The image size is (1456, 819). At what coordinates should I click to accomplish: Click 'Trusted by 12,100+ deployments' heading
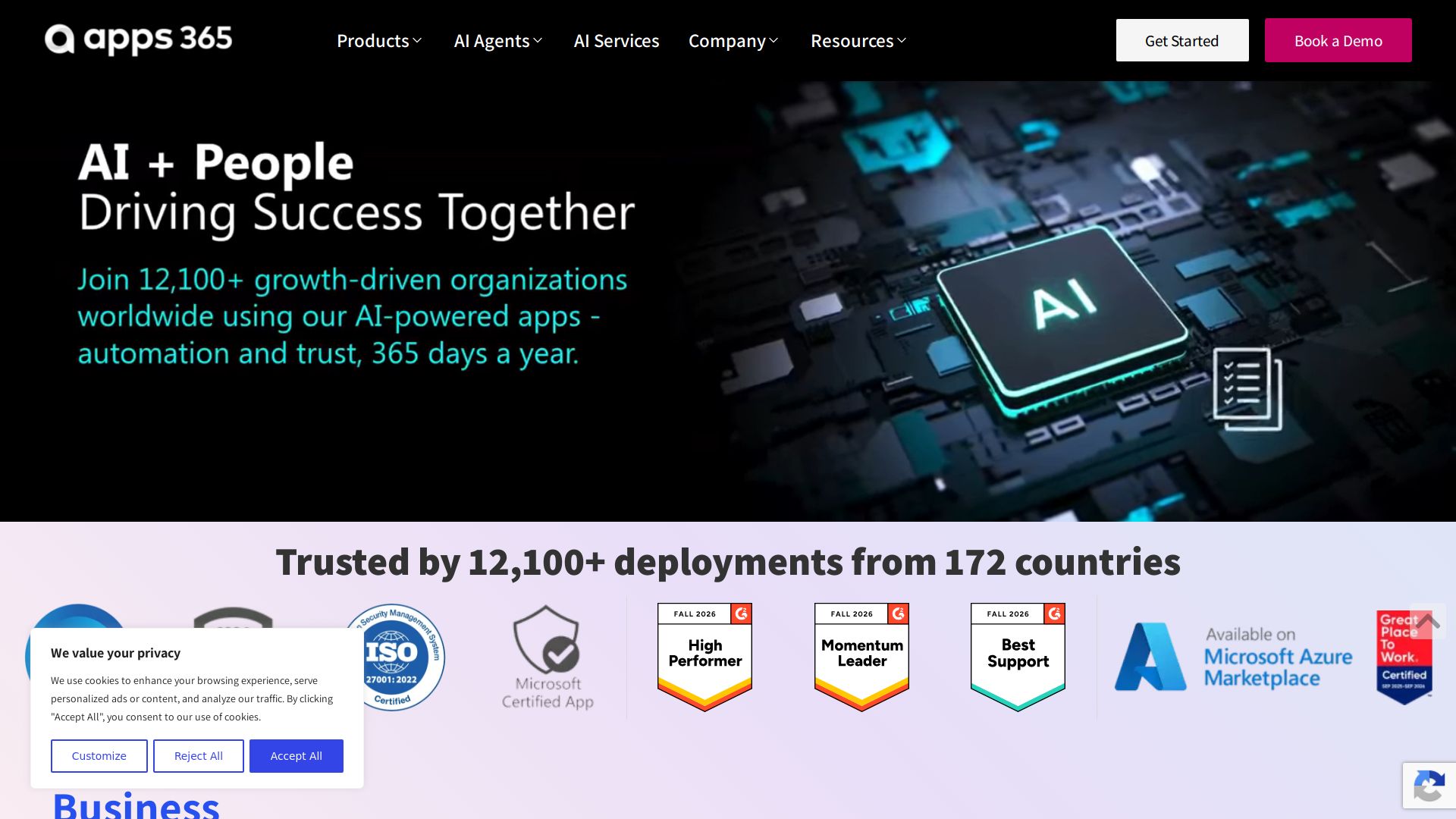[x=728, y=562]
